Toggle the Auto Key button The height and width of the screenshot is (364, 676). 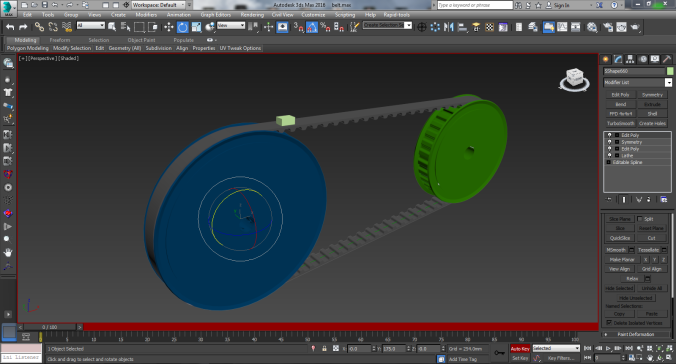pyautogui.click(x=520, y=348)
